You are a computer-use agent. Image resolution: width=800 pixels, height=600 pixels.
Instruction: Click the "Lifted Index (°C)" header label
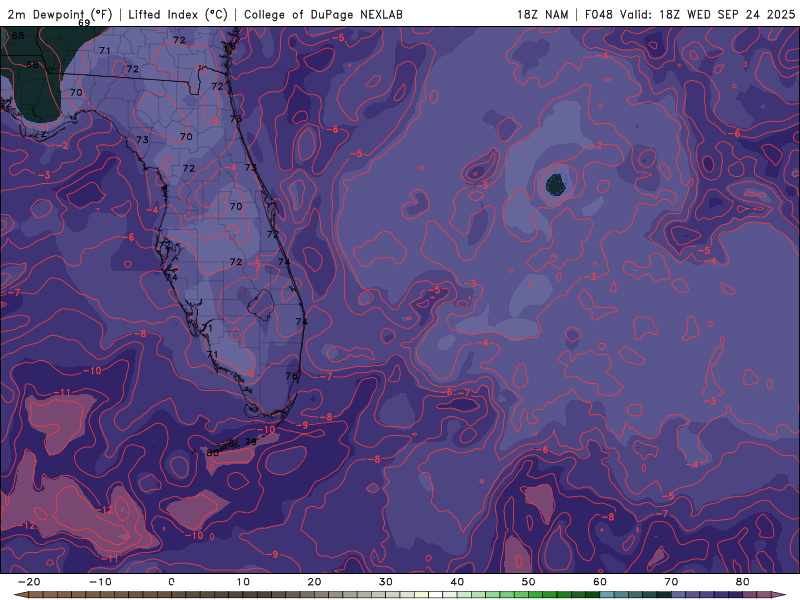pos(178,14)
